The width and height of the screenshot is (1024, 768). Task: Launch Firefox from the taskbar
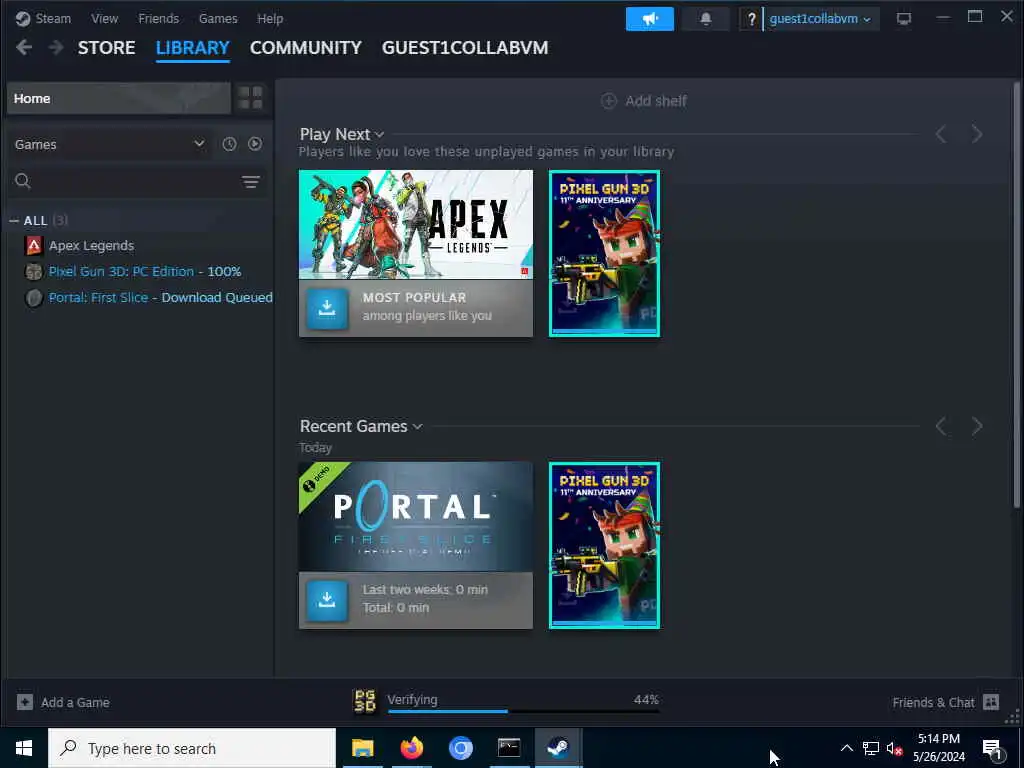[411, 748]
